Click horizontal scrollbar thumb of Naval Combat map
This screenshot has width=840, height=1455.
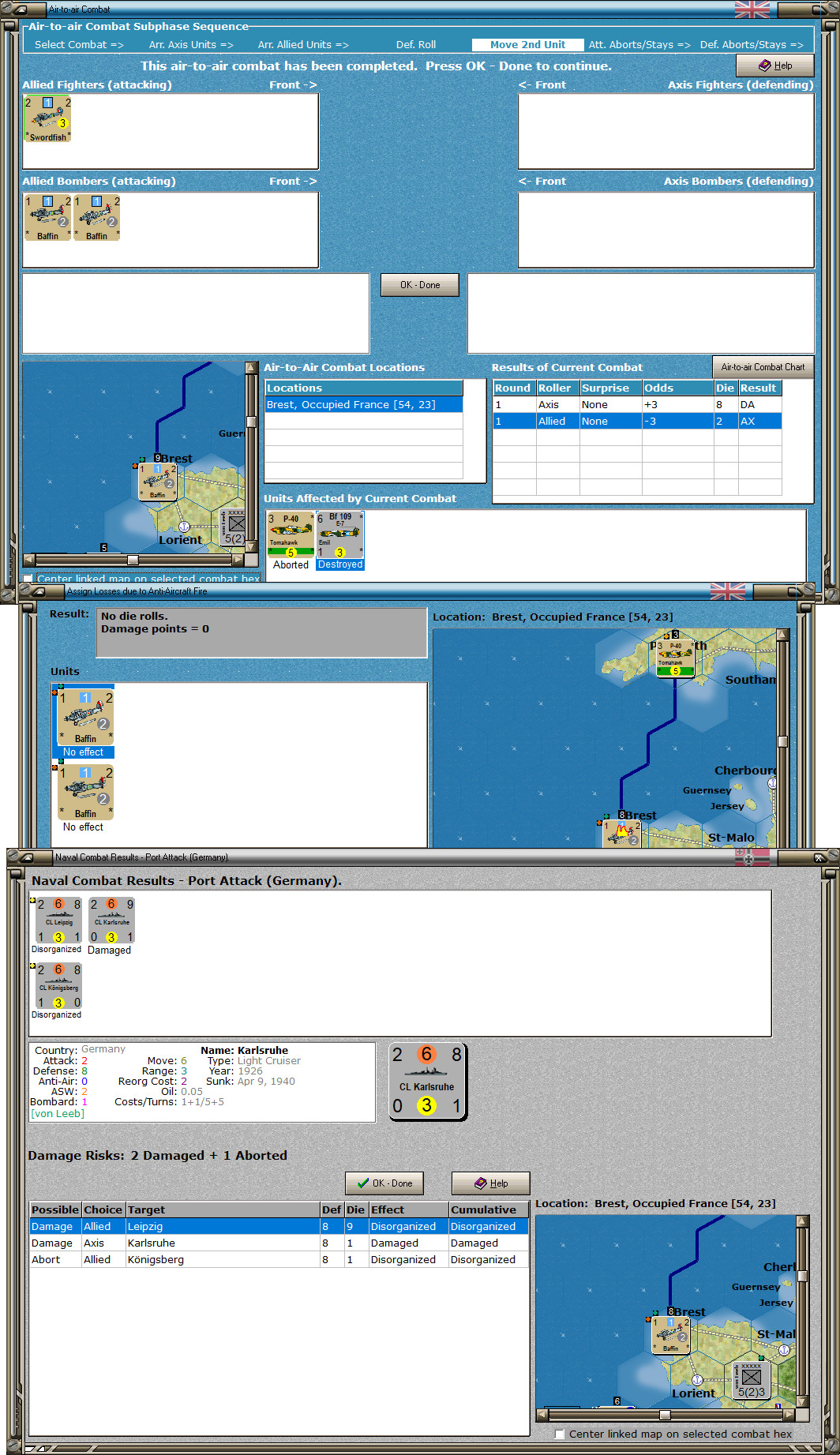click(665, 1415)
